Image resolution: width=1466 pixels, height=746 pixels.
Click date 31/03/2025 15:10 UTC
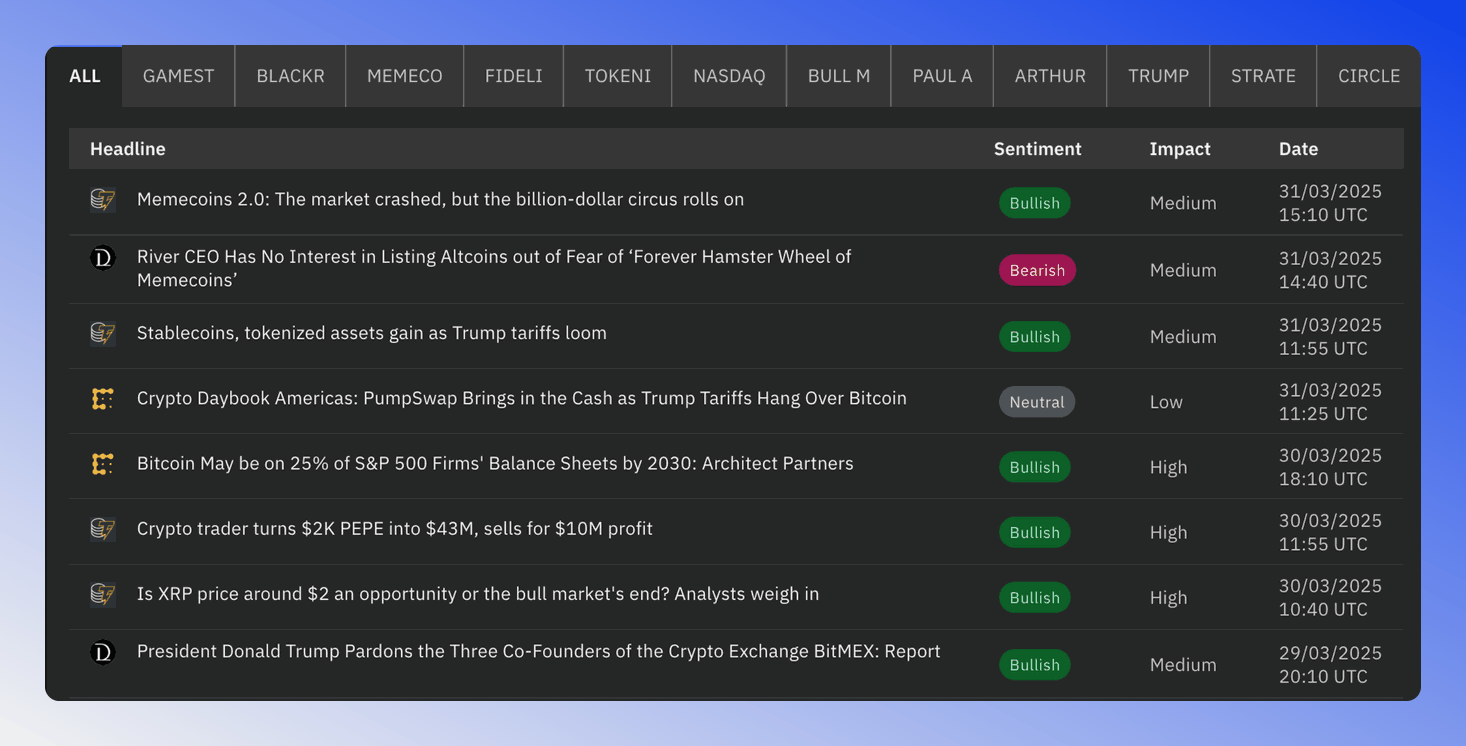click(1330, 203)
